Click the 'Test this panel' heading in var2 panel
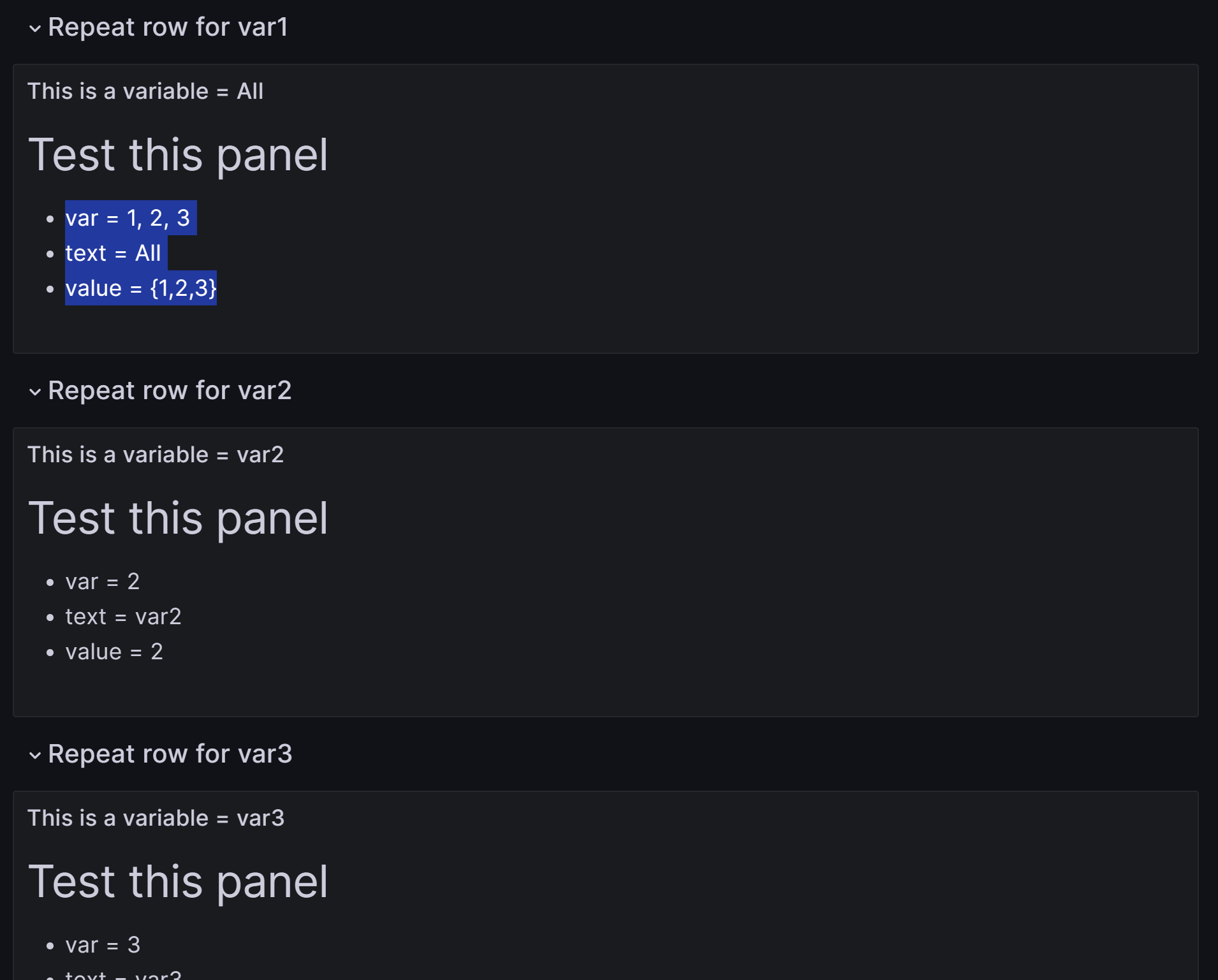Screen dimensions: 1218x980 pos(180,517)
